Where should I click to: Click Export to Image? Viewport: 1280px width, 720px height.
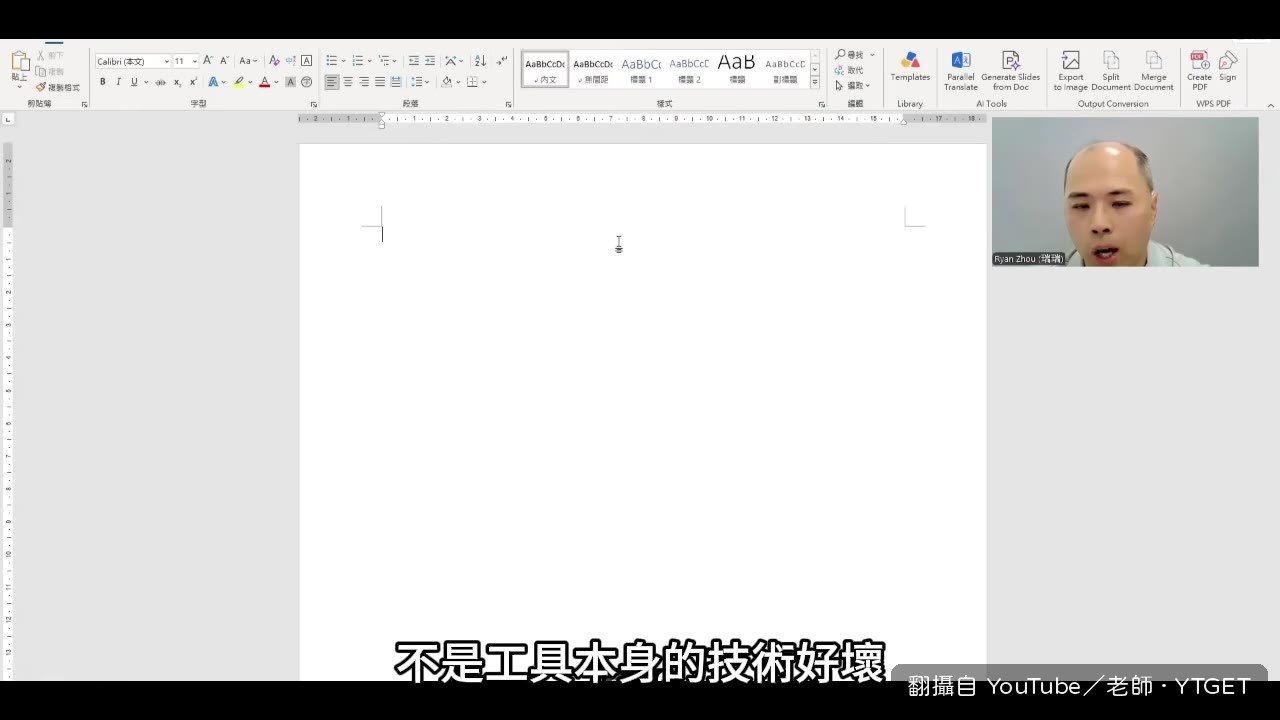coord(1070,71)
